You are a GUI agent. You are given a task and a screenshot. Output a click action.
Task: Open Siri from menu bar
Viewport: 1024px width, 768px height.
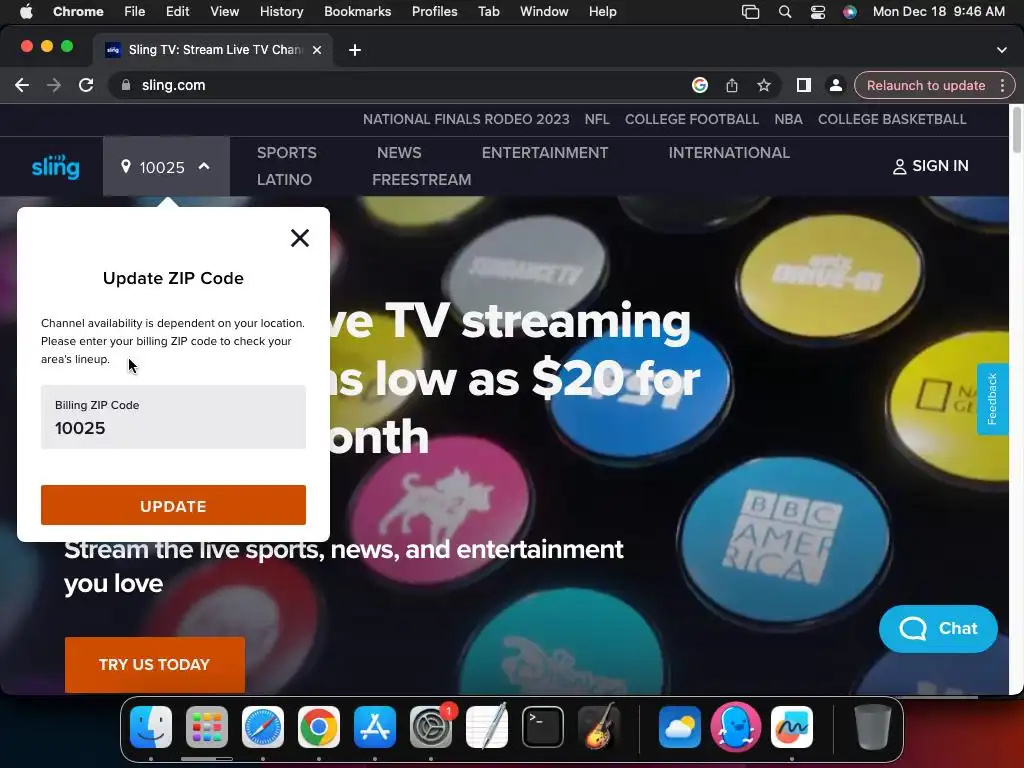850,12
